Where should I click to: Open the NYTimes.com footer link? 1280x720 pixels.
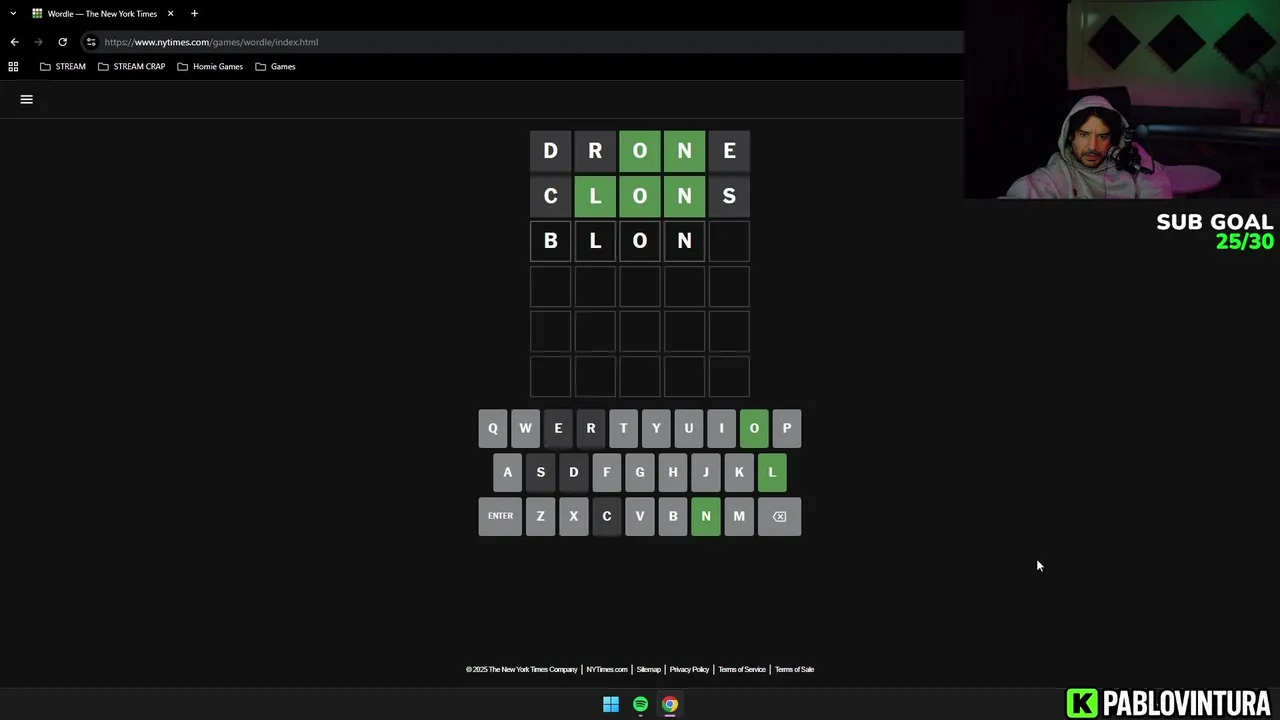tap(607, 669)
